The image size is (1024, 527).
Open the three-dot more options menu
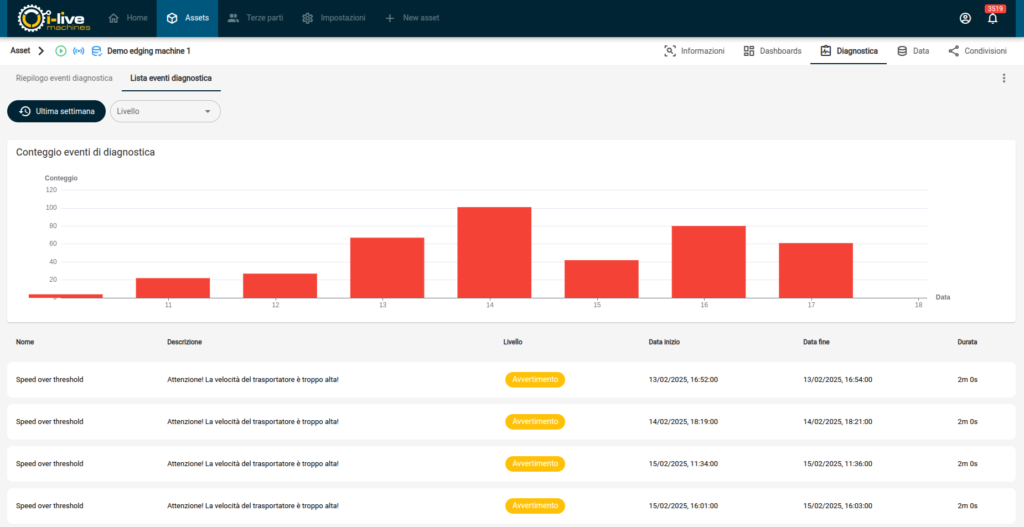click(x=1003, y=78)
